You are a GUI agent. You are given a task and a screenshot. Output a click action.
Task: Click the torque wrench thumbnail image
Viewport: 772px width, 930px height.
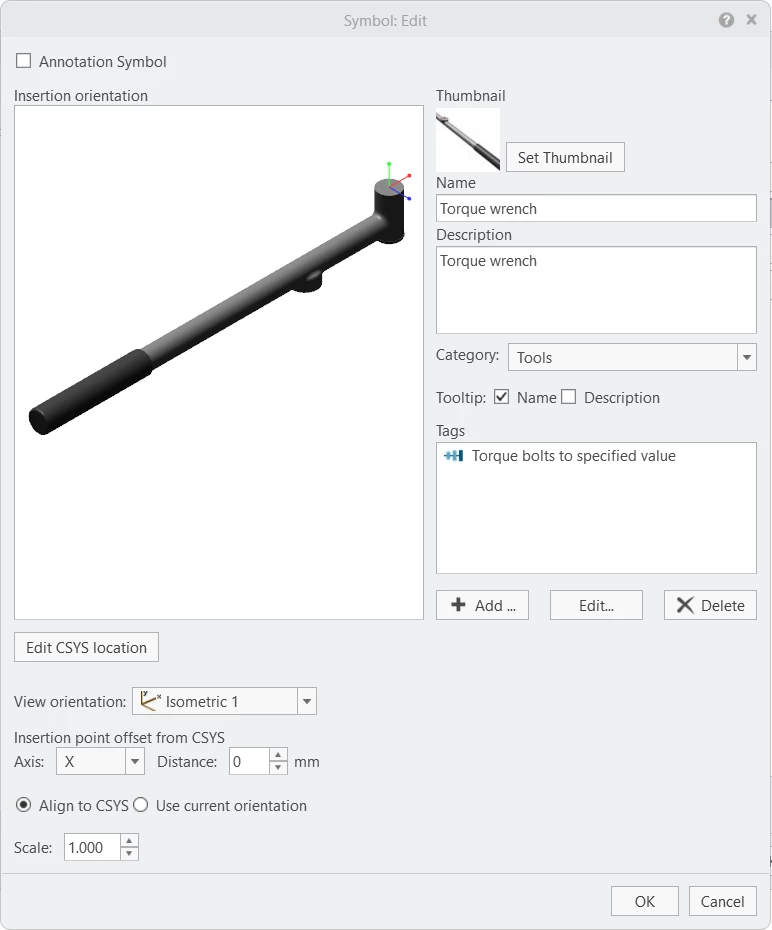coord(468,140)
